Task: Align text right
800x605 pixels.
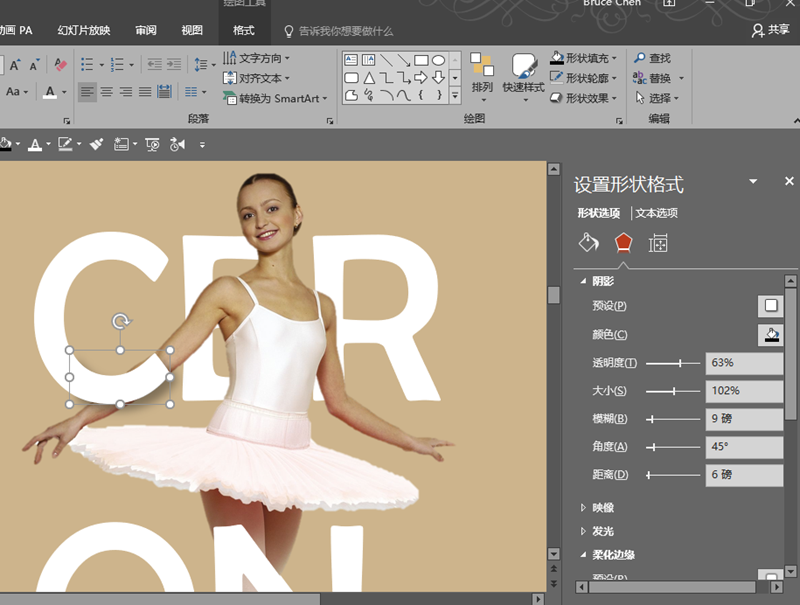Action: coord(126,92)
